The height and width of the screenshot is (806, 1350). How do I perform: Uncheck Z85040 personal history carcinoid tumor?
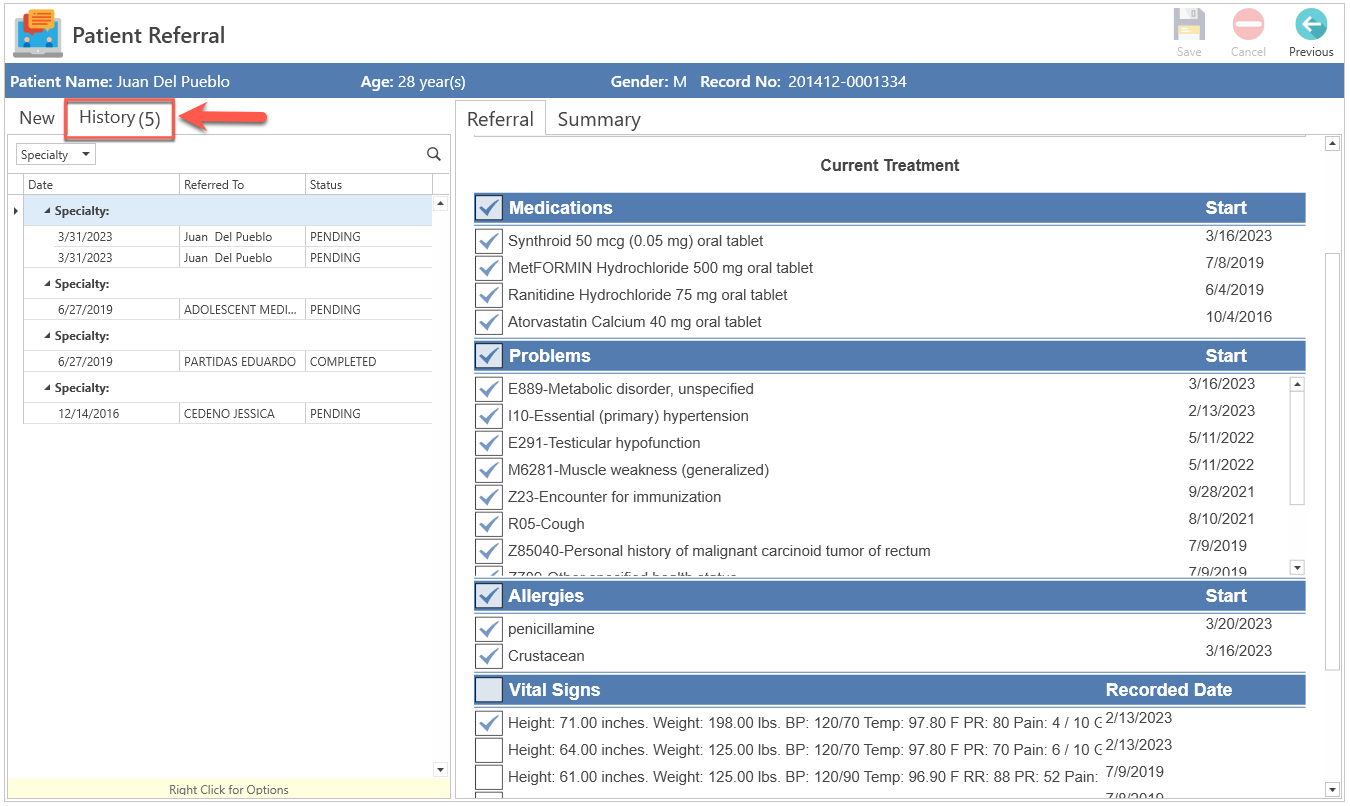click(489, 551)
